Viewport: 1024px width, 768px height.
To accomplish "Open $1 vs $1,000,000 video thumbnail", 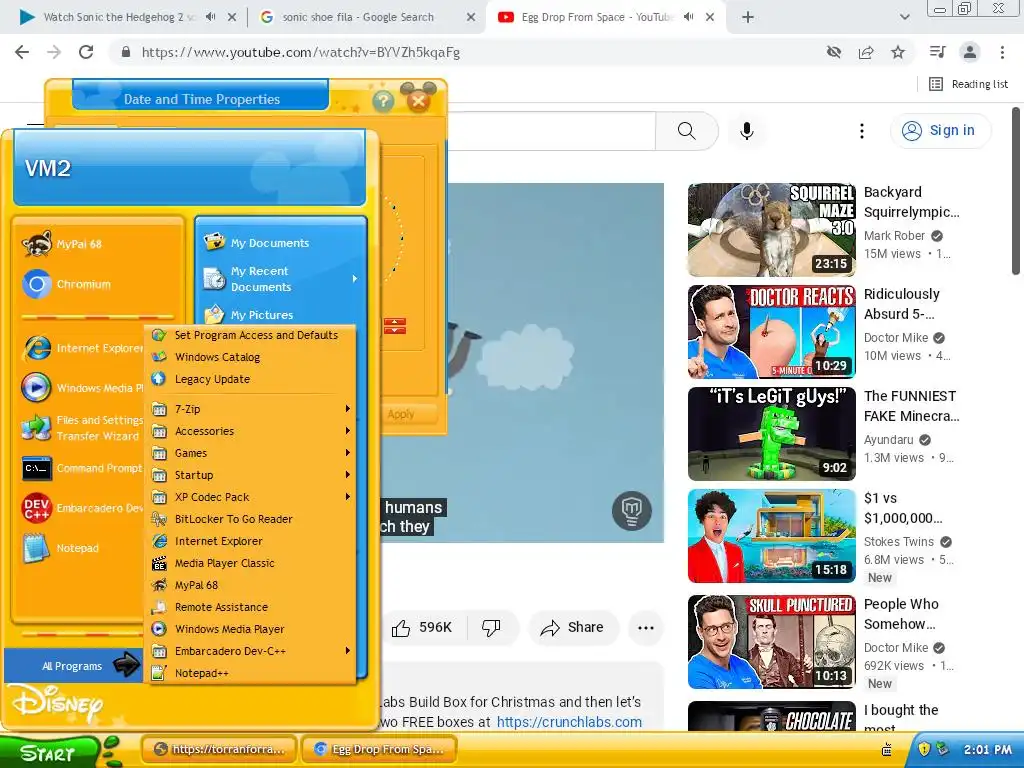I will point(771,536).
